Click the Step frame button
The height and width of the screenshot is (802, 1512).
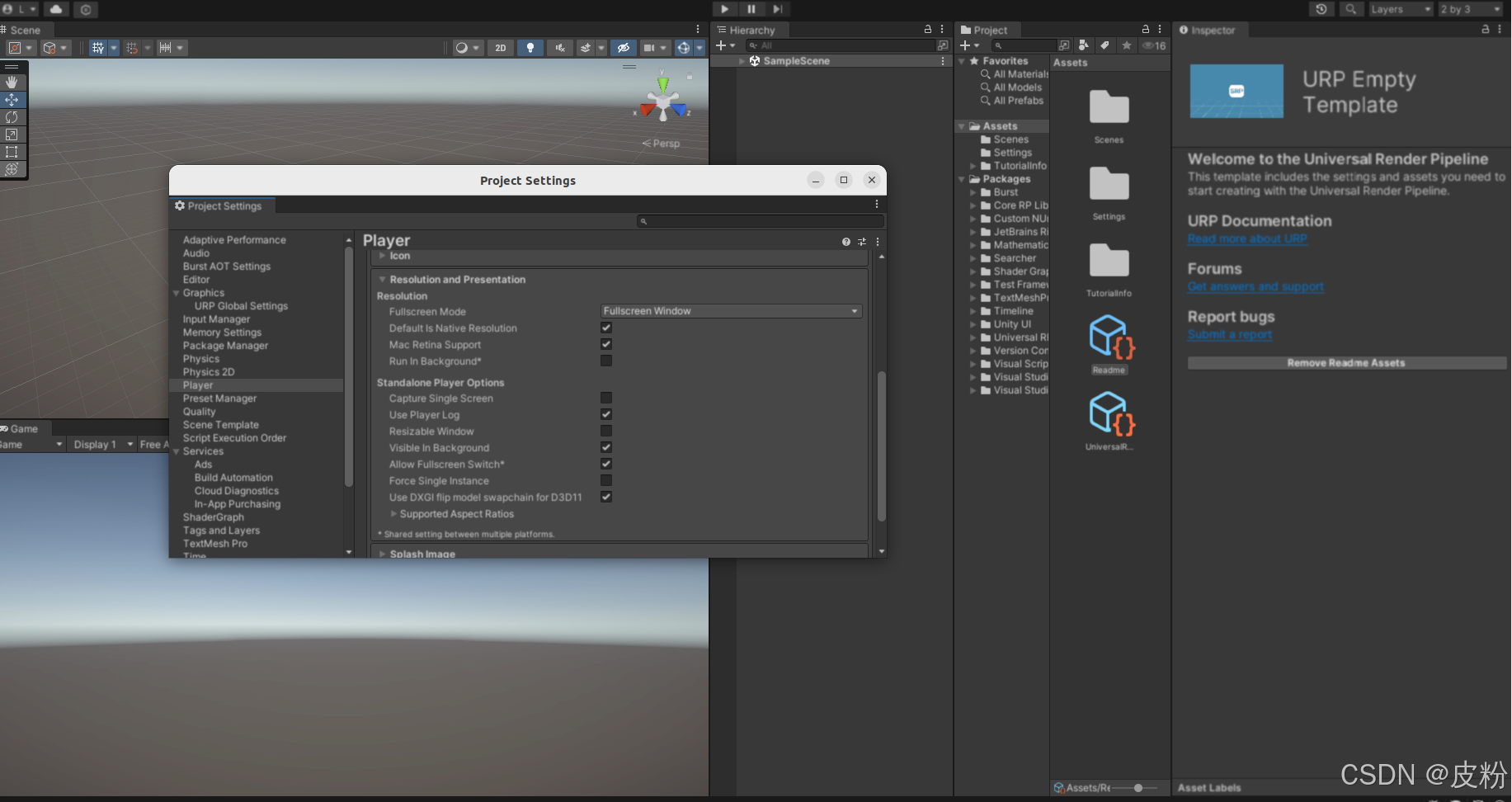[777, 9]
